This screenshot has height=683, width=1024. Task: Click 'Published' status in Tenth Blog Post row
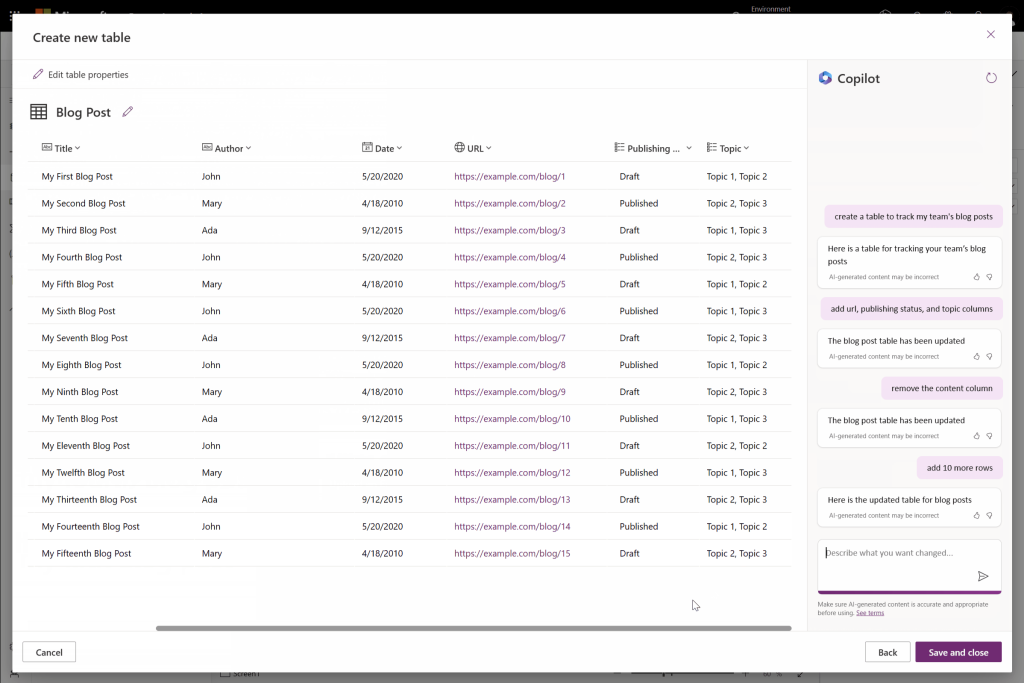pos(639,419)
